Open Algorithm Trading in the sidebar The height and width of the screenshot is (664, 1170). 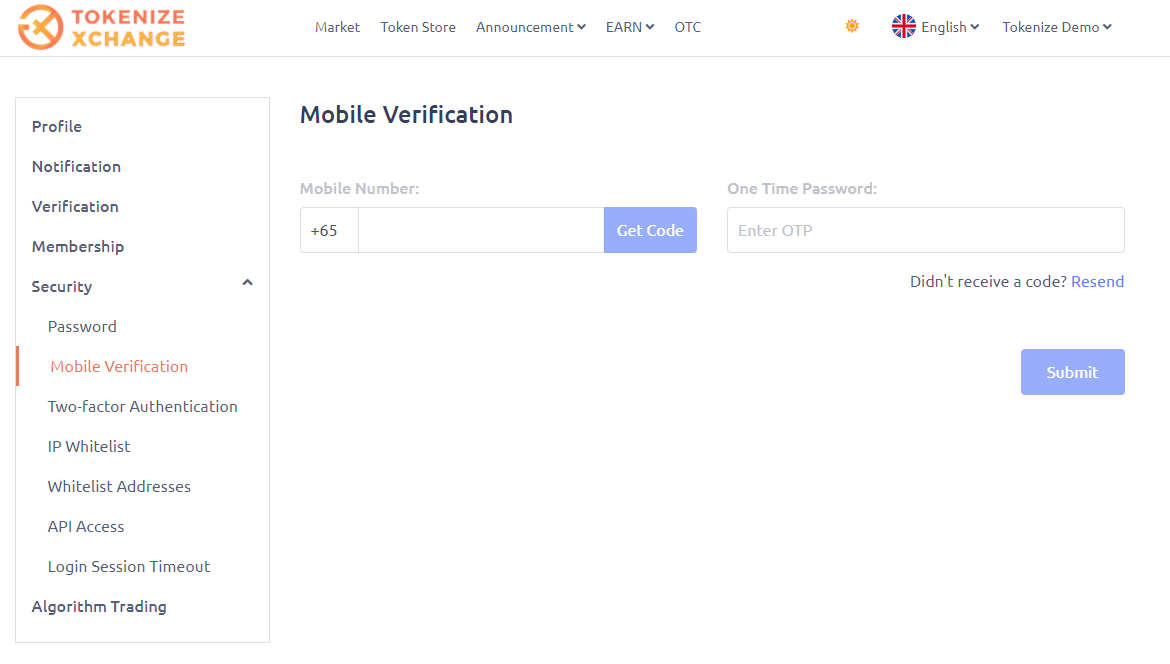[99, 607]
